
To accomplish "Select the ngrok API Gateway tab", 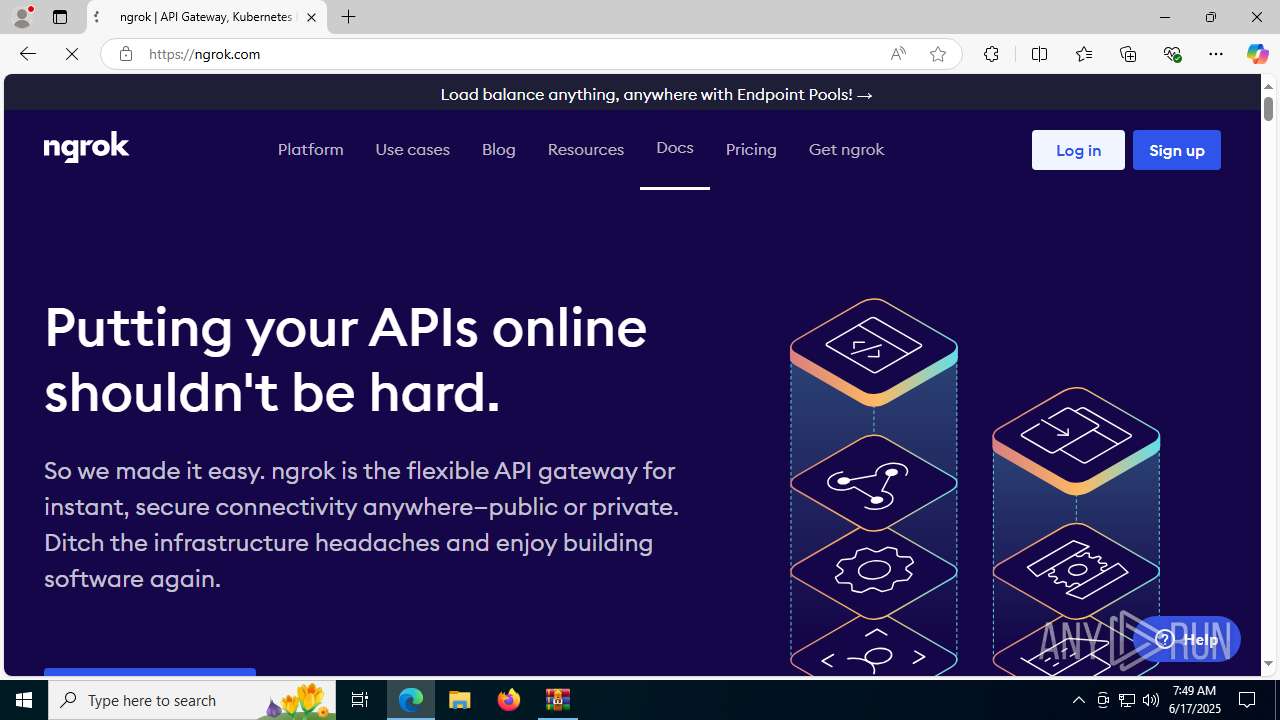I will point(207,17).
